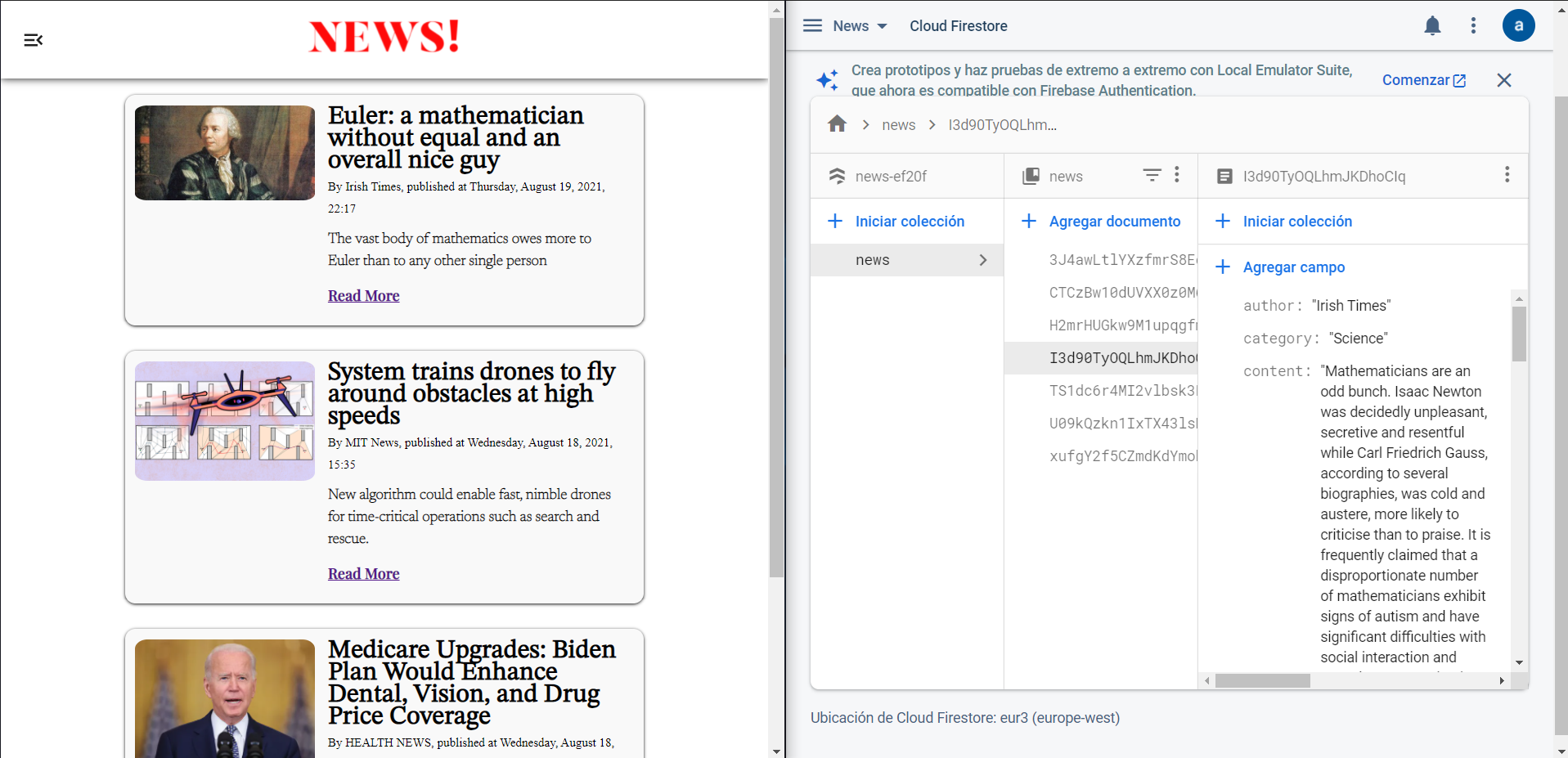The width and height of the screenshot is (1568, 758).
Task: Click the Firestore location eur3 text
Action: tap(964, 718)
